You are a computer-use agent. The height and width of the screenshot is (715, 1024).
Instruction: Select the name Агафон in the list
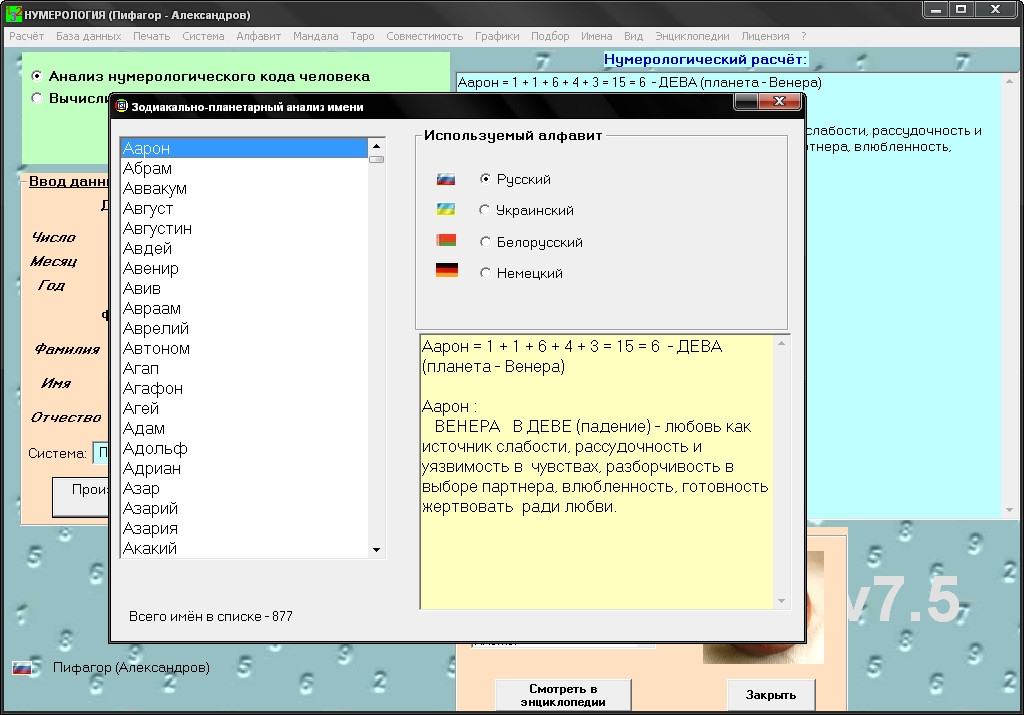pyautogui.click(x=244, y=389)
